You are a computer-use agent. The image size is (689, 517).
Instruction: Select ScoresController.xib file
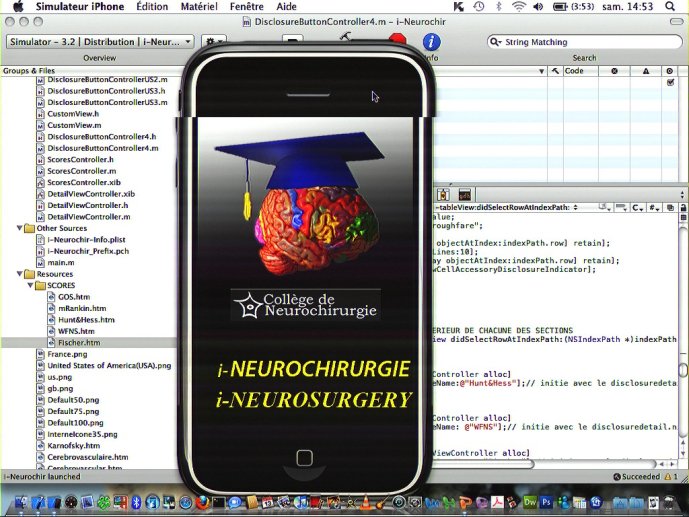click(83, 182)
